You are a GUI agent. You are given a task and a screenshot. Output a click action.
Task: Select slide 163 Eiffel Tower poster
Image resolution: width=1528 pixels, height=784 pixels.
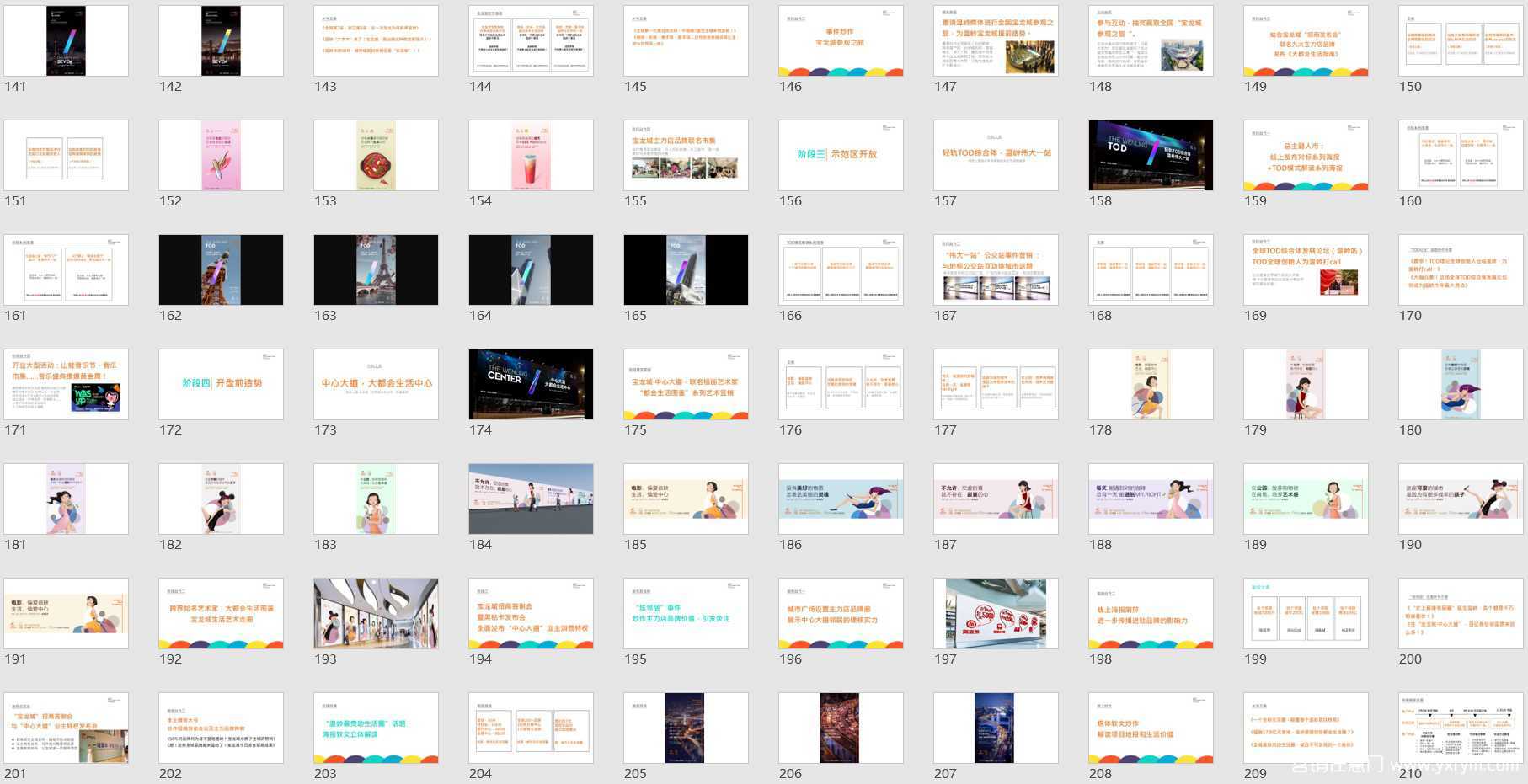(x=376, y=270)
